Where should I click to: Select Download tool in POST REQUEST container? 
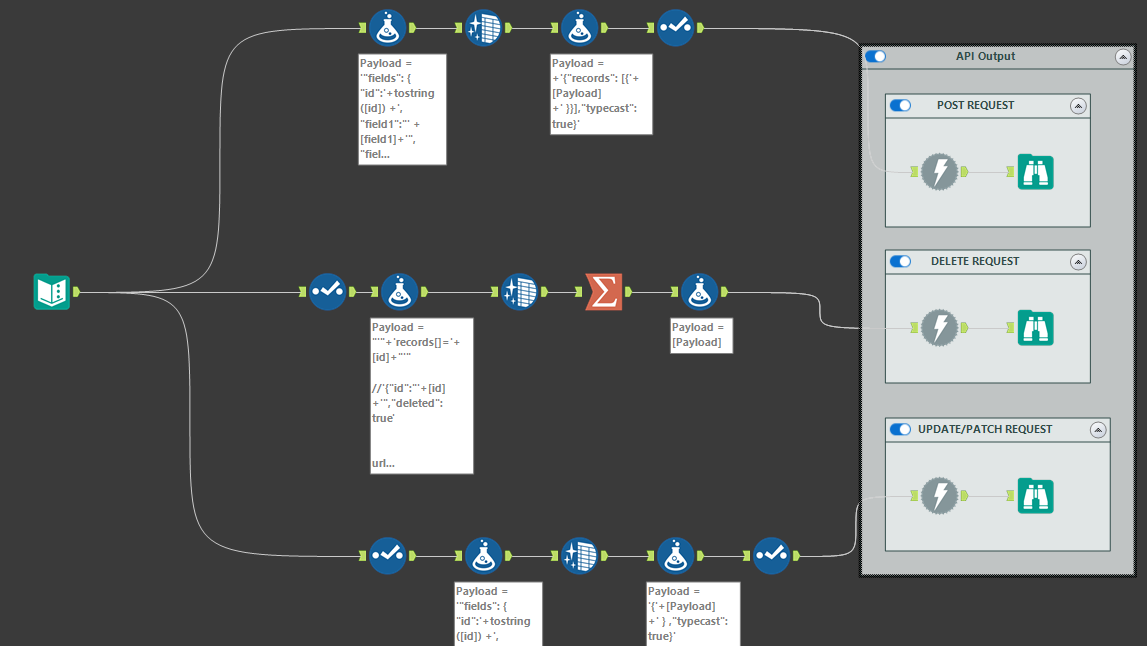[938, 172]
